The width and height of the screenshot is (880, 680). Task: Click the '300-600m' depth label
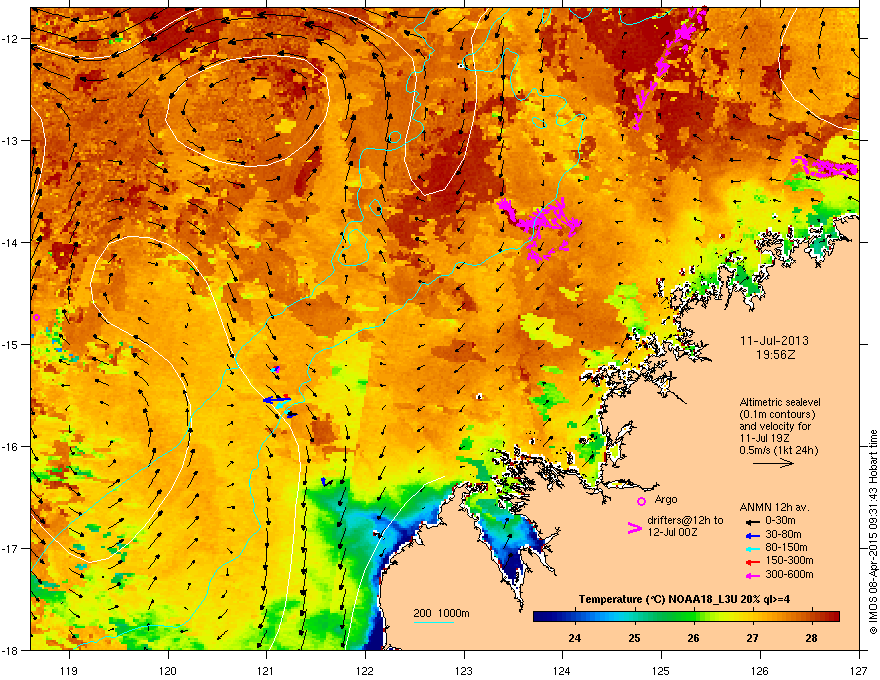(x=789, y=575)
